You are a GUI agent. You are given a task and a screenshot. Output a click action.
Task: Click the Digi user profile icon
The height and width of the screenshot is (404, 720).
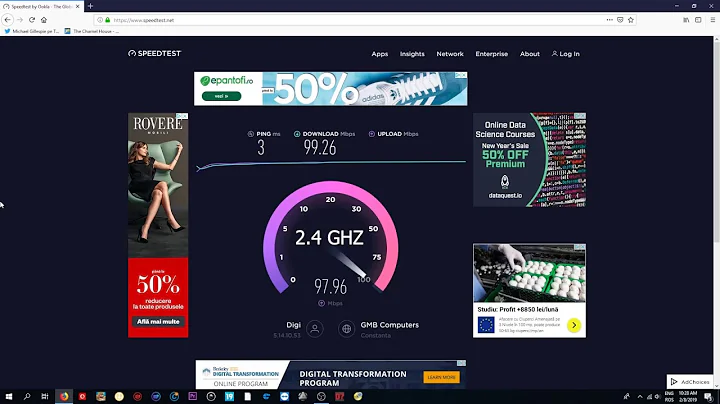(x=315, y=329)
